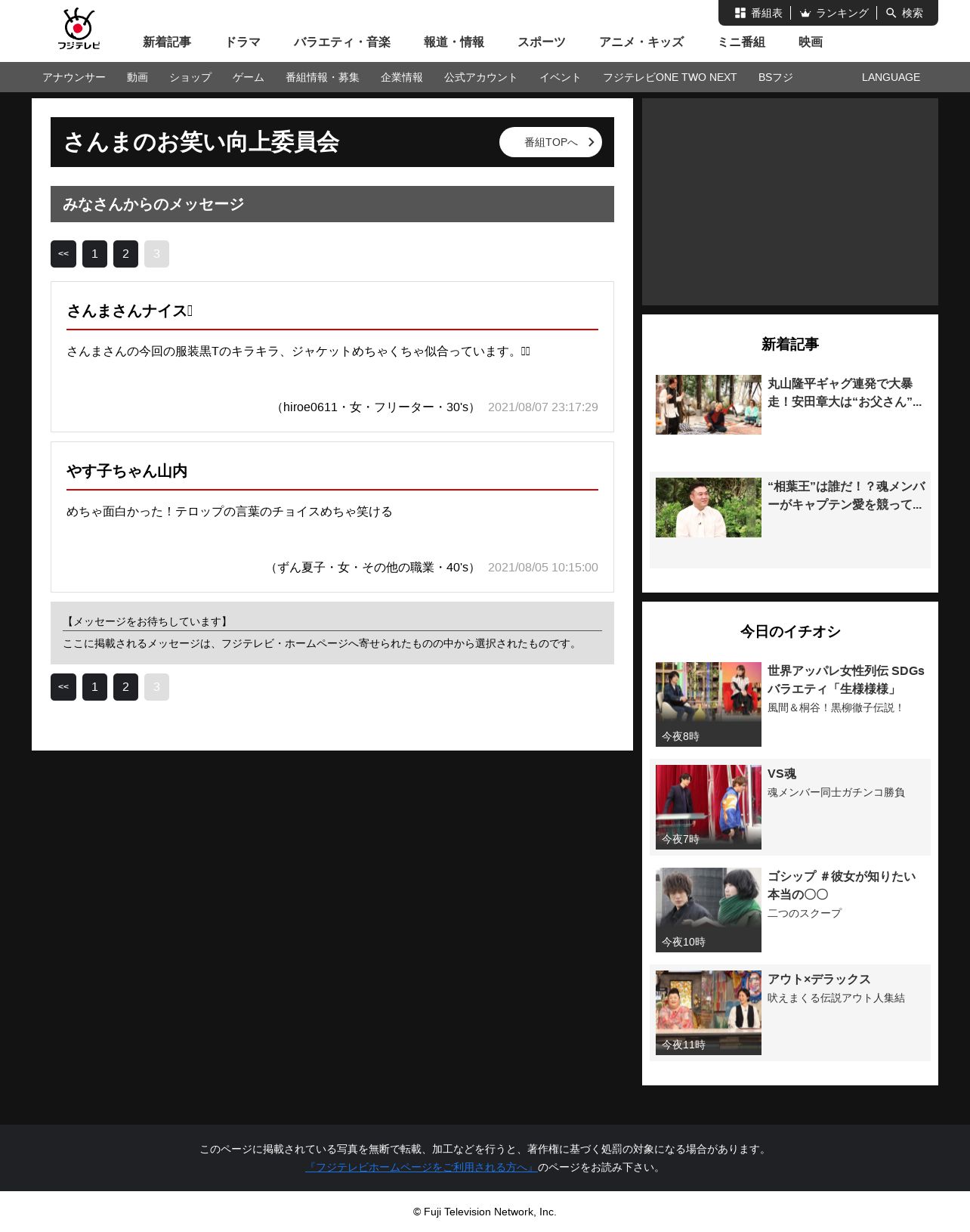This screenshot has width=970, height=1232.
Task: Open 世界アッパレ女性列伝 thumbnail 今夜8時
Action: click(709, 704)
